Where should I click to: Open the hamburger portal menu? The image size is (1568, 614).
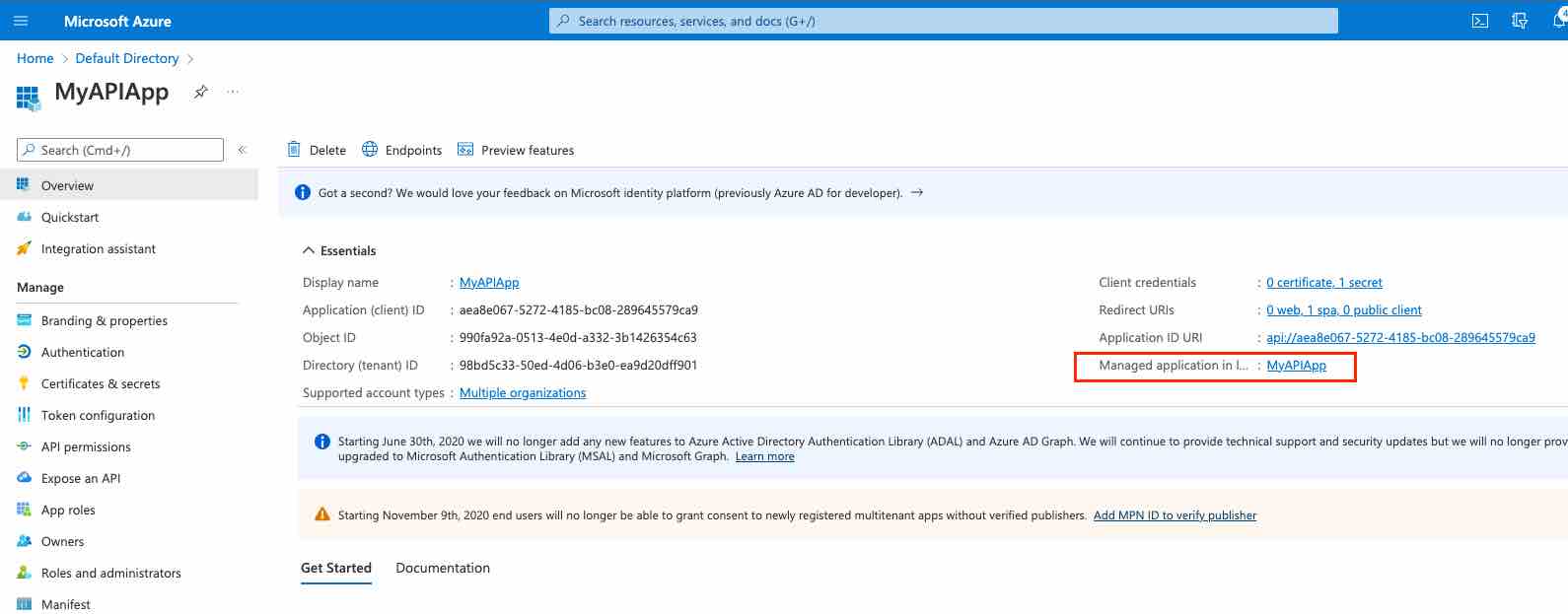(21, 21)
